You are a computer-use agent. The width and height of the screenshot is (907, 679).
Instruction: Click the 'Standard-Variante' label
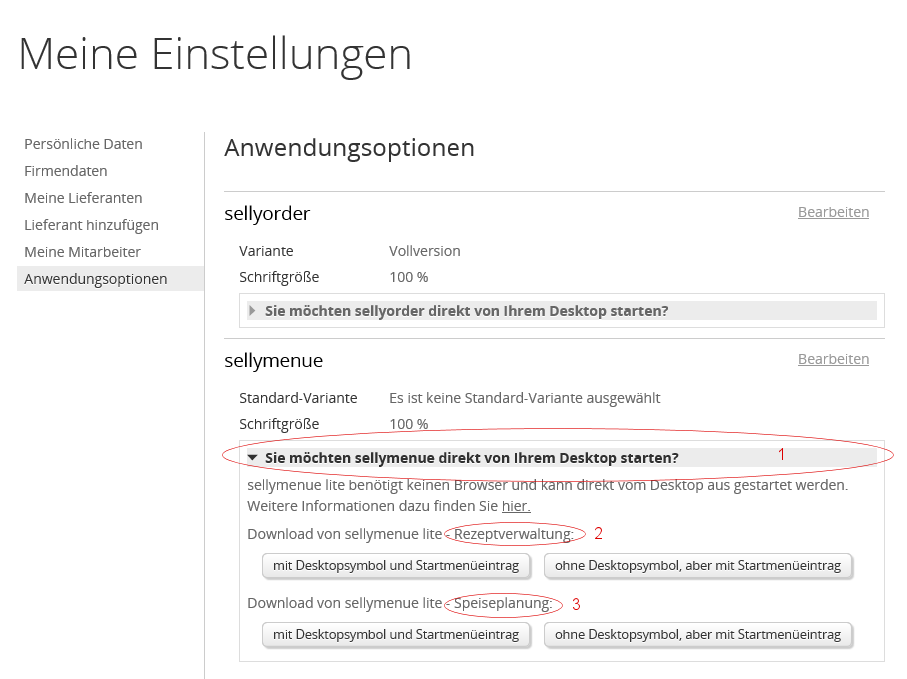(298, 398)
